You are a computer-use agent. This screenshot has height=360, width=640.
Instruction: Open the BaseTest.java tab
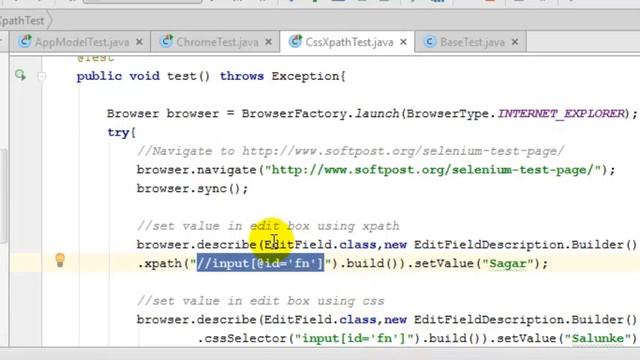[471, 42]
